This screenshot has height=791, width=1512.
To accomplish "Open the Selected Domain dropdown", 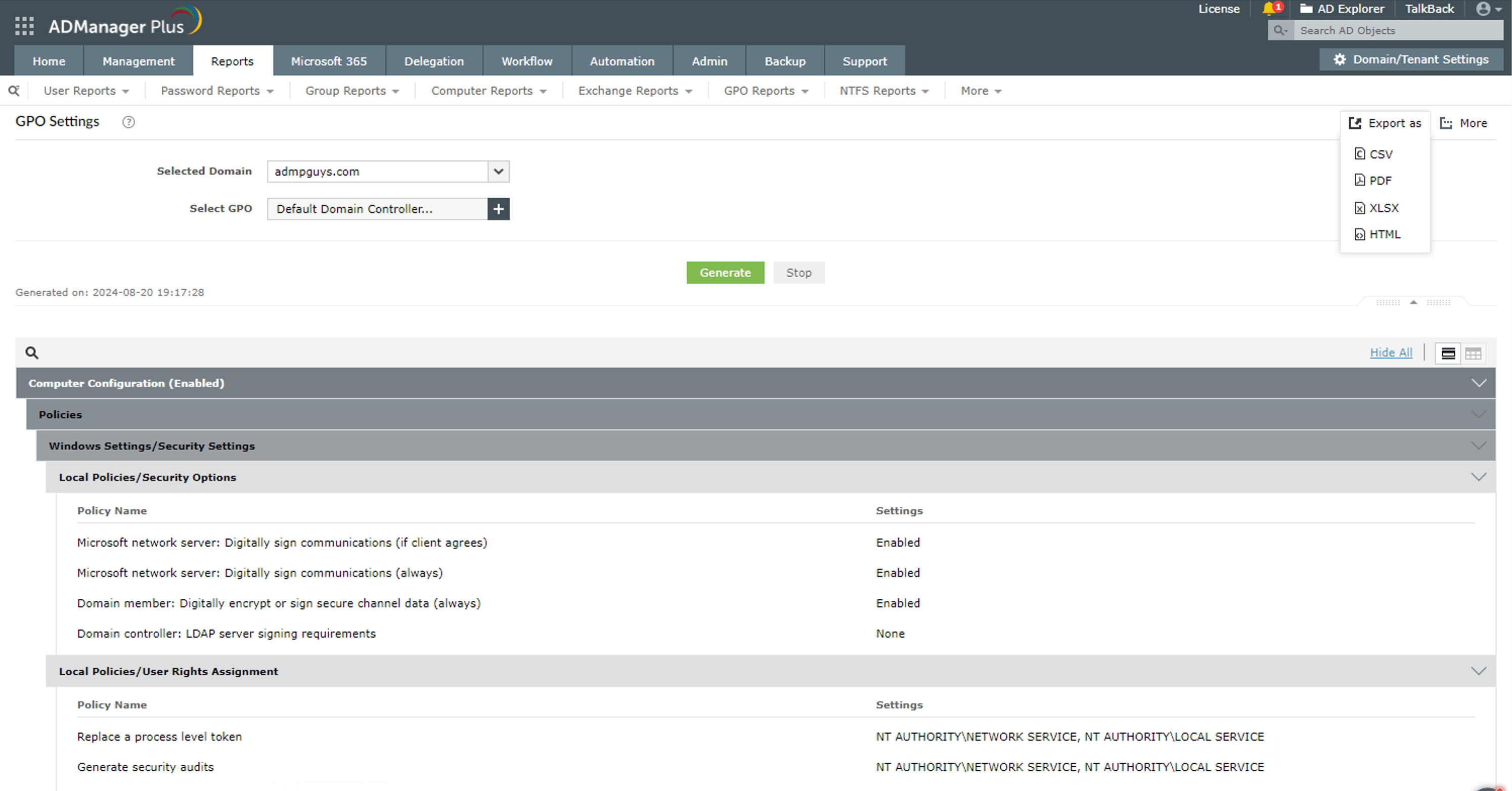I will [x=498, y=171].
